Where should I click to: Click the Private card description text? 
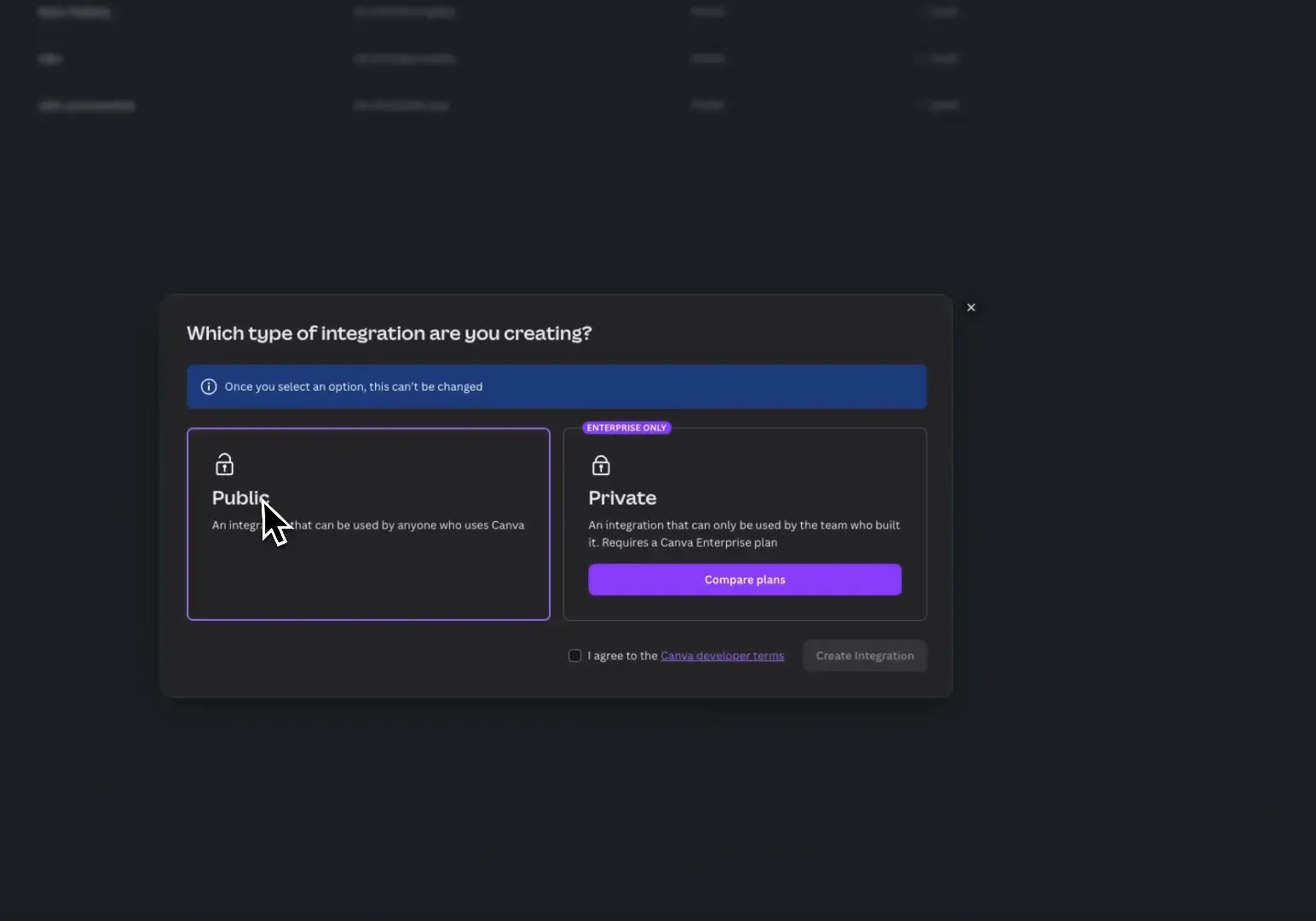(744, 534)
